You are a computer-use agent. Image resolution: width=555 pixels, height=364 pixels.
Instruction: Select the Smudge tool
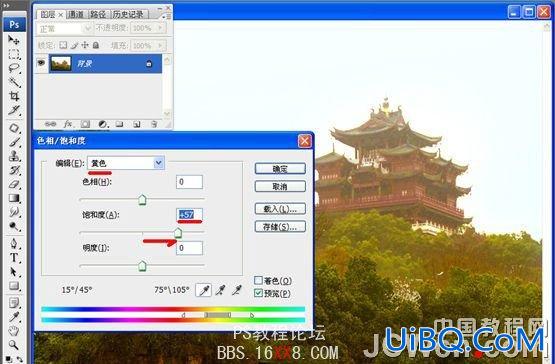pos(14,212)
